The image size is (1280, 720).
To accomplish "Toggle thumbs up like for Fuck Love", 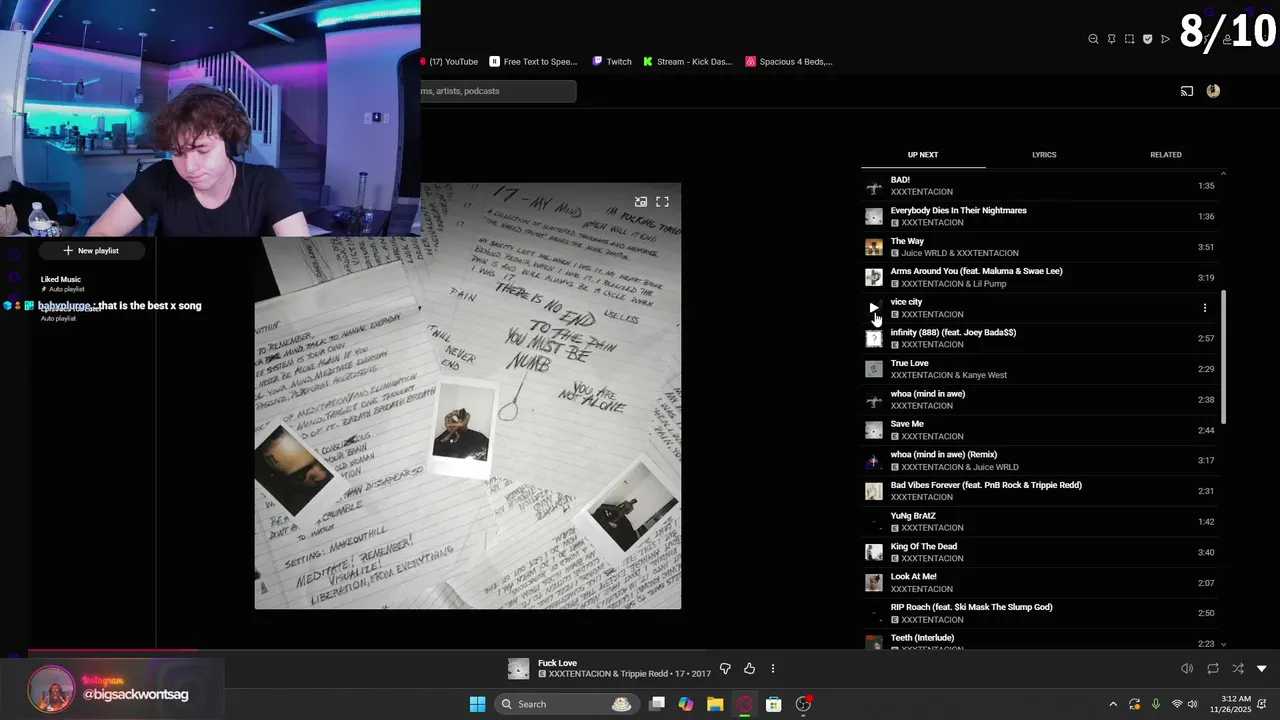I will tap(749, 668).
